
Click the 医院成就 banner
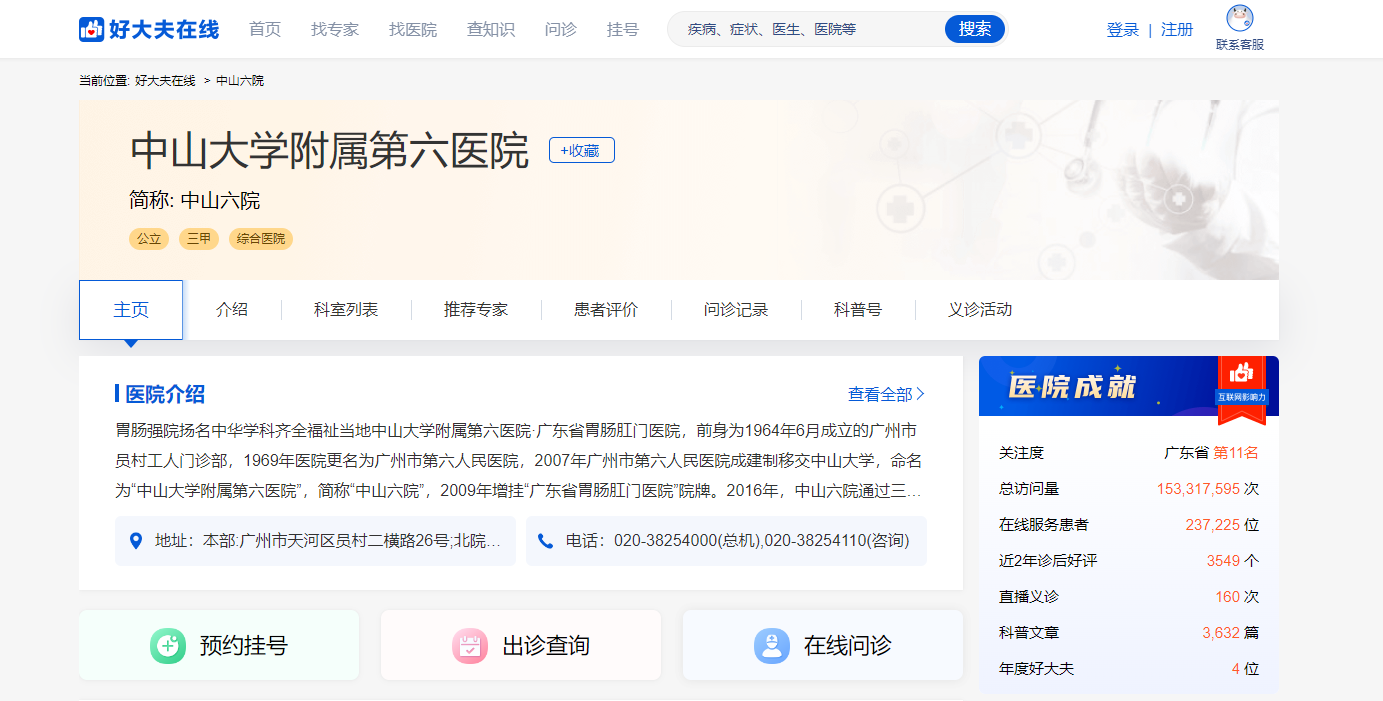point(1129,386)
